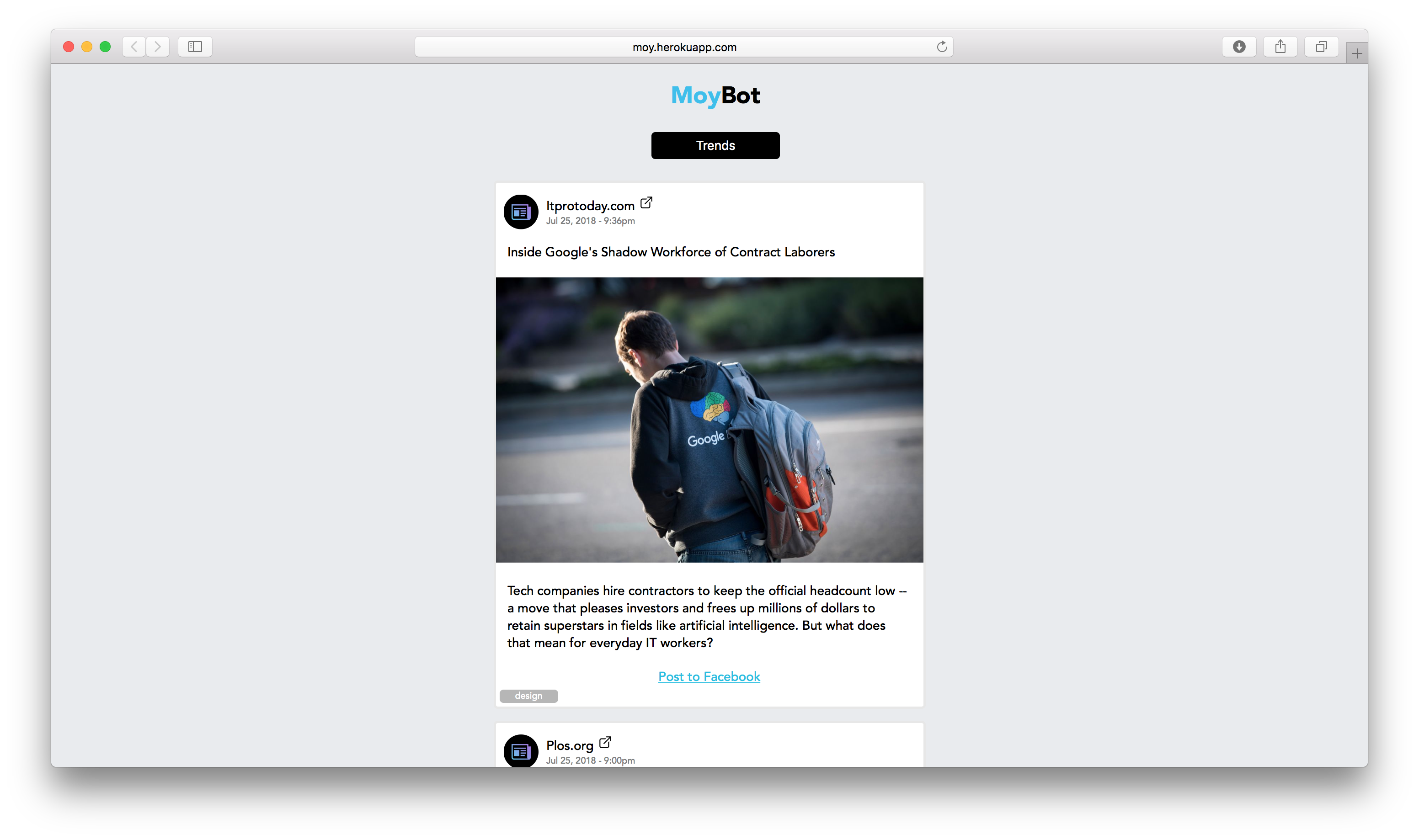Screen dimensions: 1419x840
Task: Show all tabs overview icon
Action: (1321, 47)
